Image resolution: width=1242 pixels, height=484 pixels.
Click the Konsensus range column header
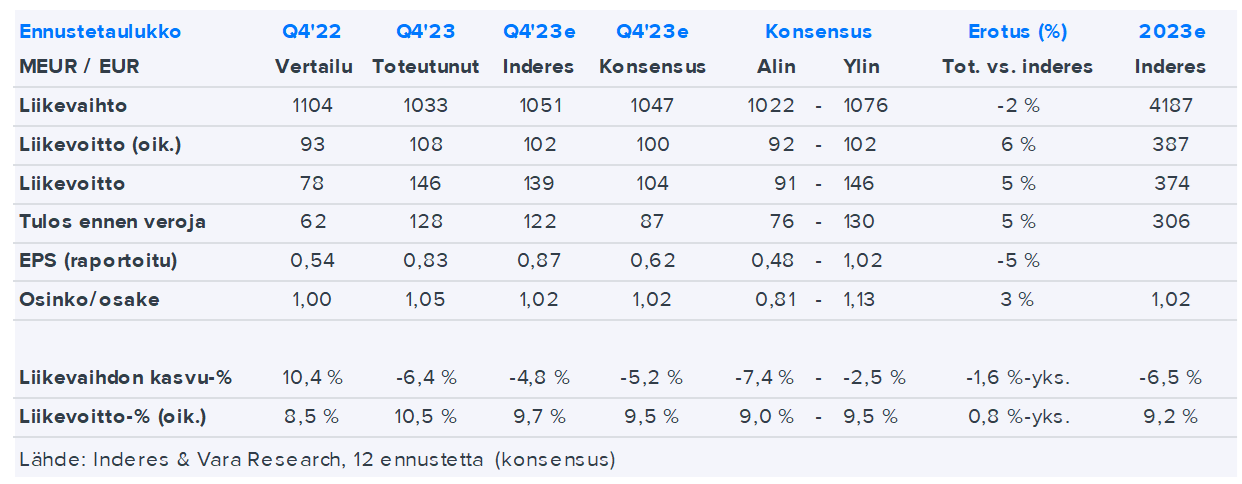tap(818, 32)
